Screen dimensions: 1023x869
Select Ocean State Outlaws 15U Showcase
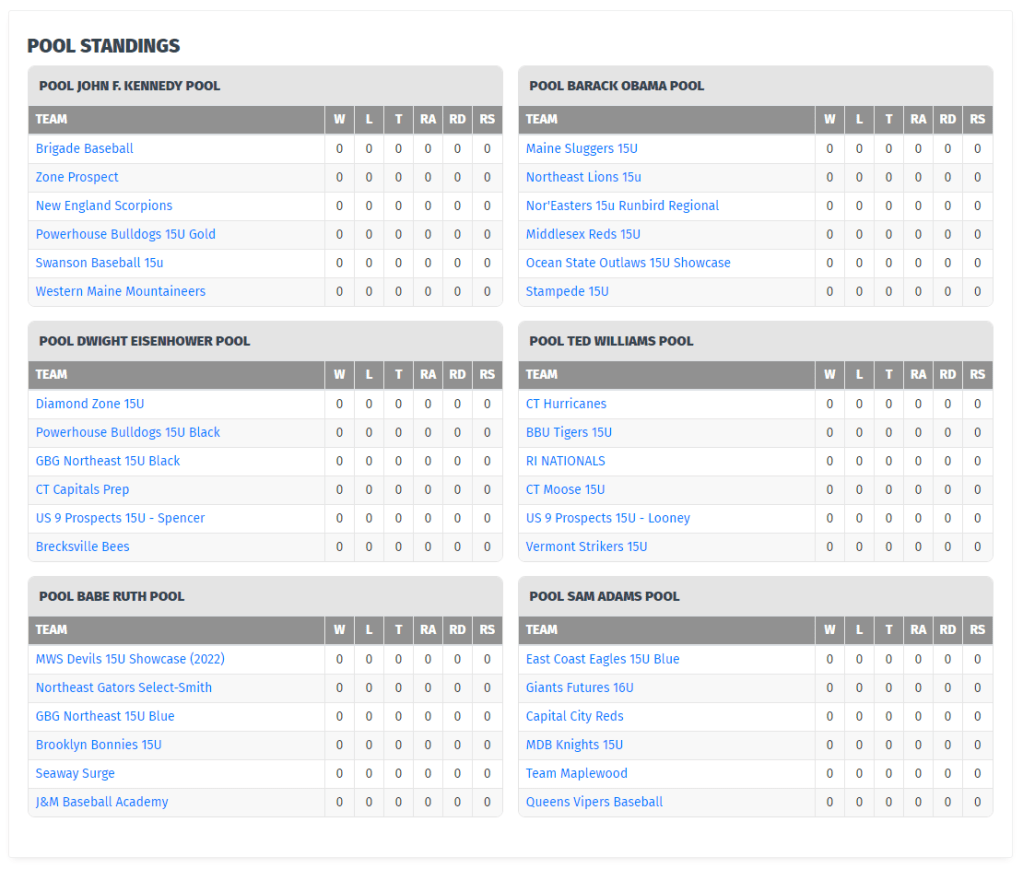628,263
